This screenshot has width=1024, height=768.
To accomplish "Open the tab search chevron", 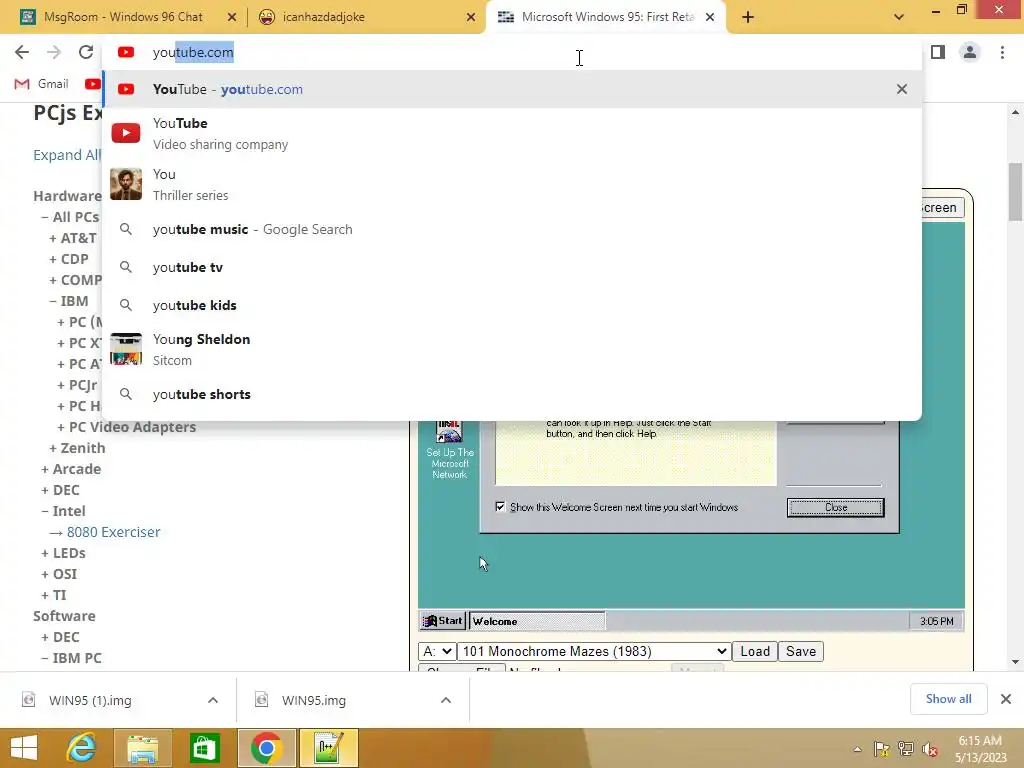I will tap(899, 17).
